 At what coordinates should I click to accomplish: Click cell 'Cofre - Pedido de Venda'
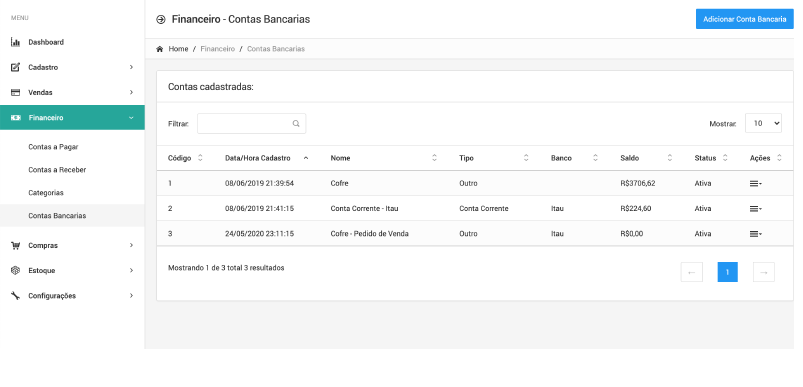370,234
